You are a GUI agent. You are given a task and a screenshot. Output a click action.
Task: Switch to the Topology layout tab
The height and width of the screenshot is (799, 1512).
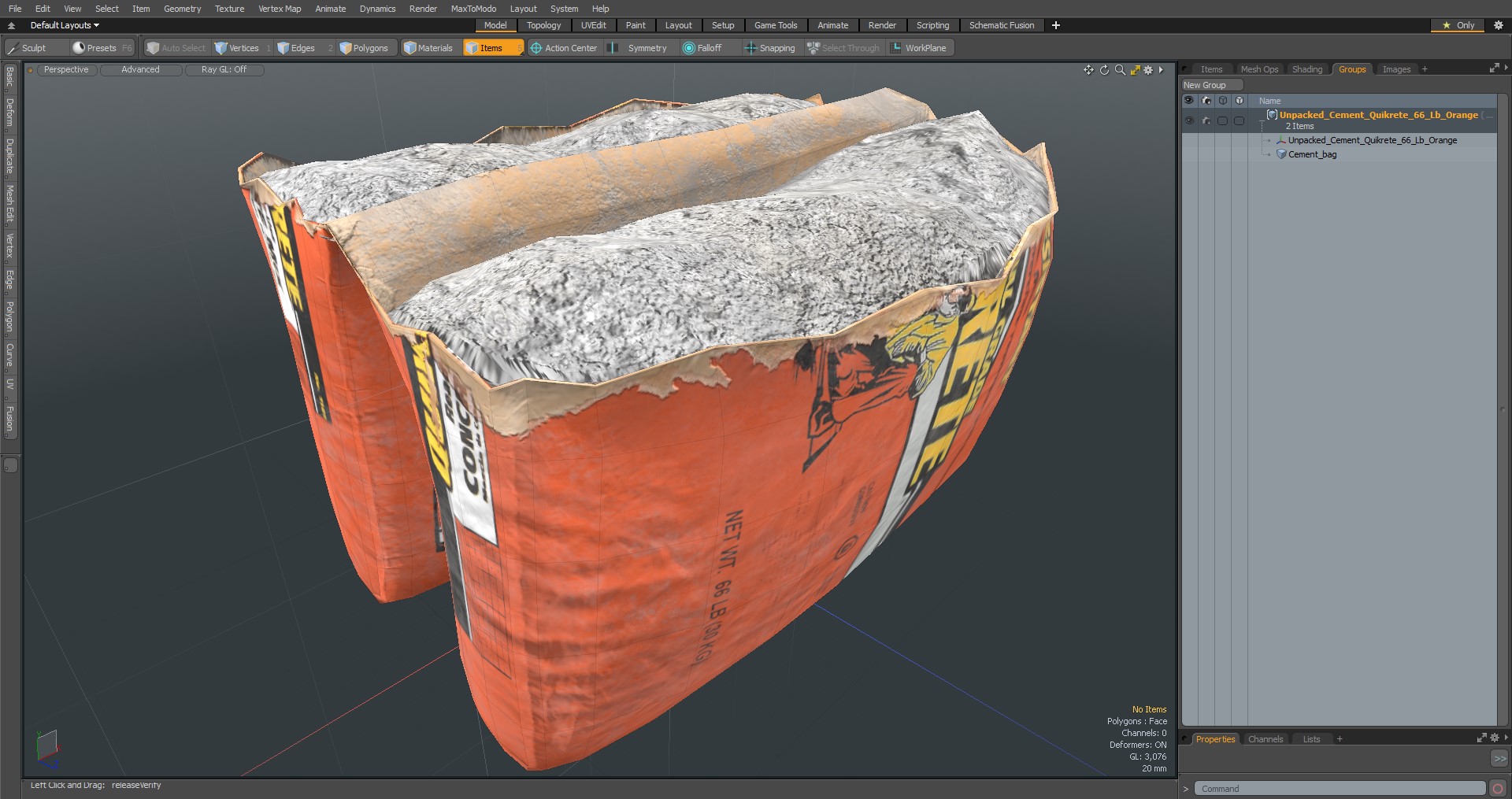pos(543,25)
